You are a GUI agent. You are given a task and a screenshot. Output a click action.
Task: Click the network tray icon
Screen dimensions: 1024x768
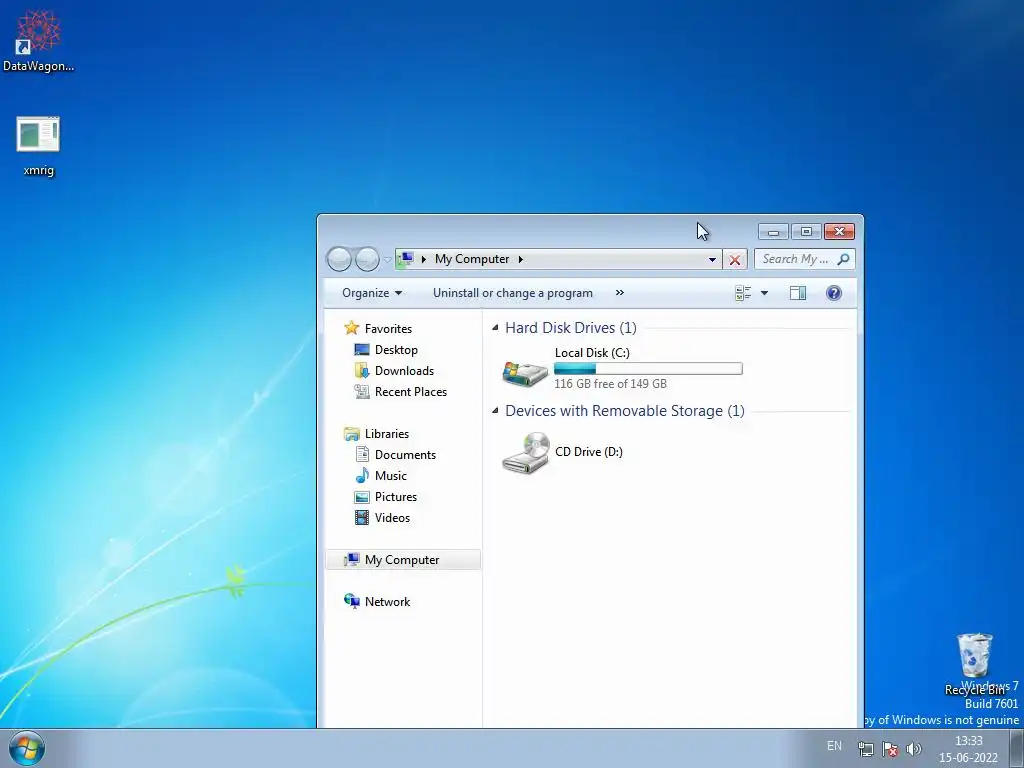[866, 749]
